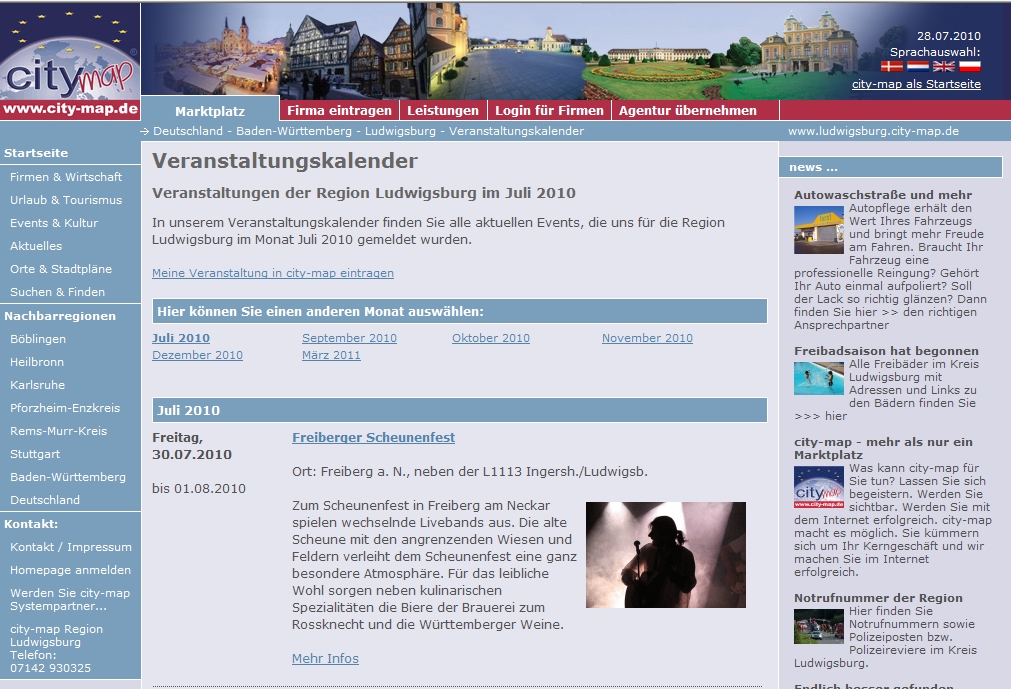Visit the Heilbronn neighbor region
Image resolution: width=1011 pixels, height=689 pixels.
37,362
